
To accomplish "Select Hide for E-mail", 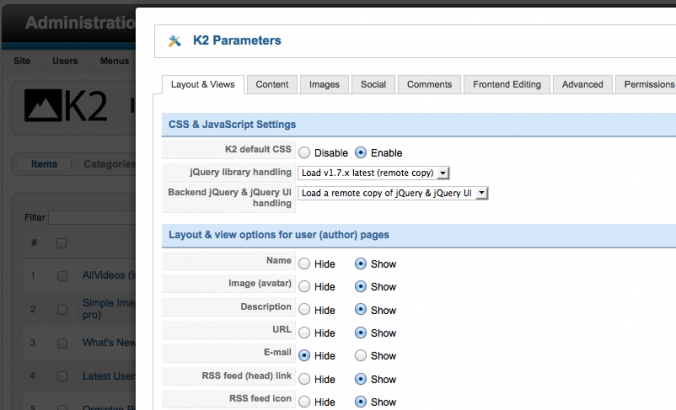I will pos(304,355).
